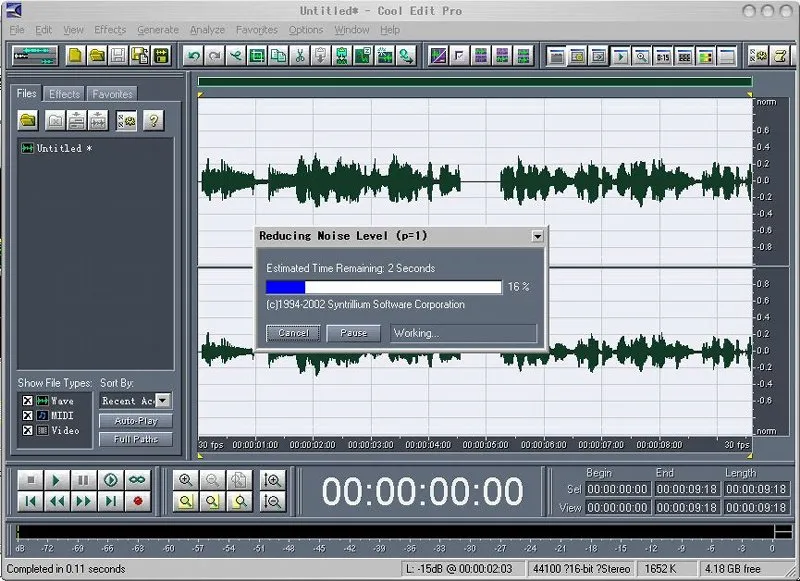Cancel the noise reduction process
800x581 pixels.
(293, 333)
